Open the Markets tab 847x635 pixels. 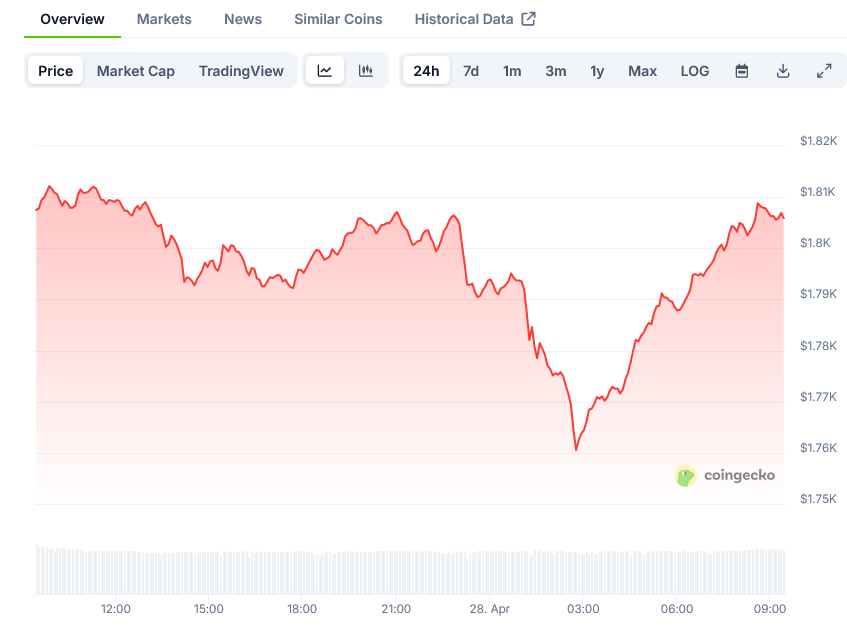(164, 19)
